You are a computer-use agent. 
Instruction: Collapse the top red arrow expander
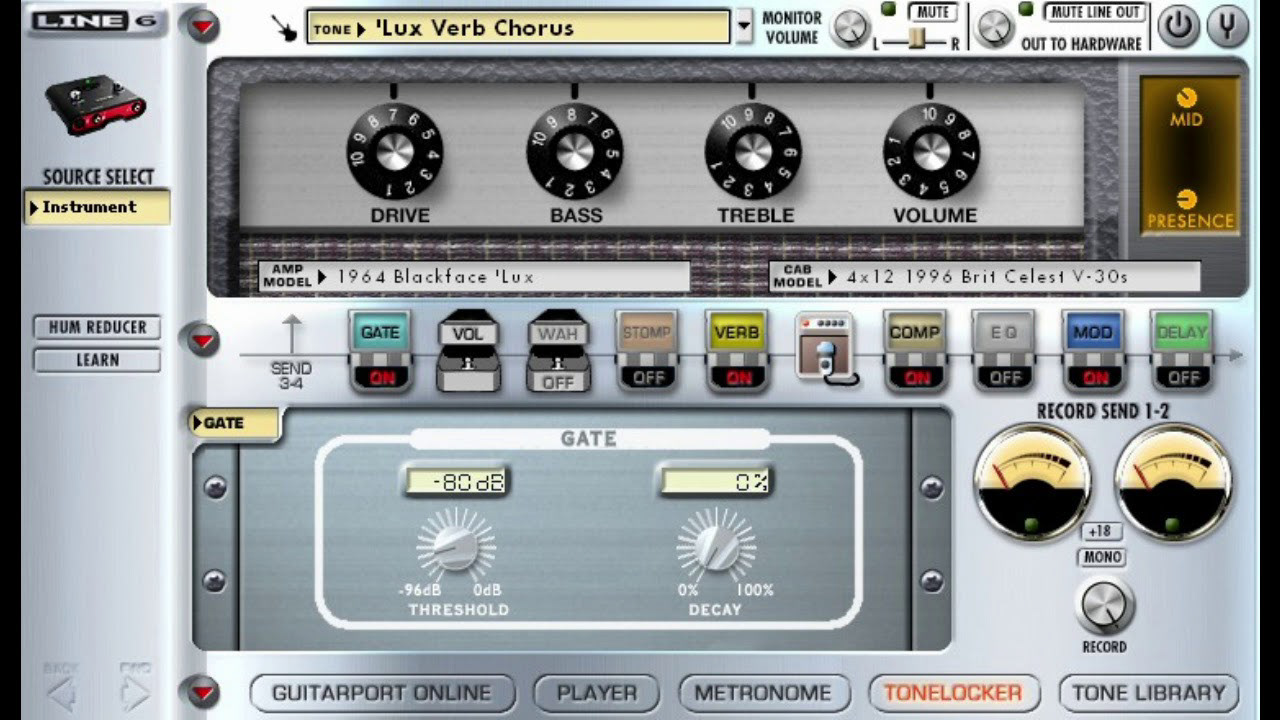[x=203, y=26]
